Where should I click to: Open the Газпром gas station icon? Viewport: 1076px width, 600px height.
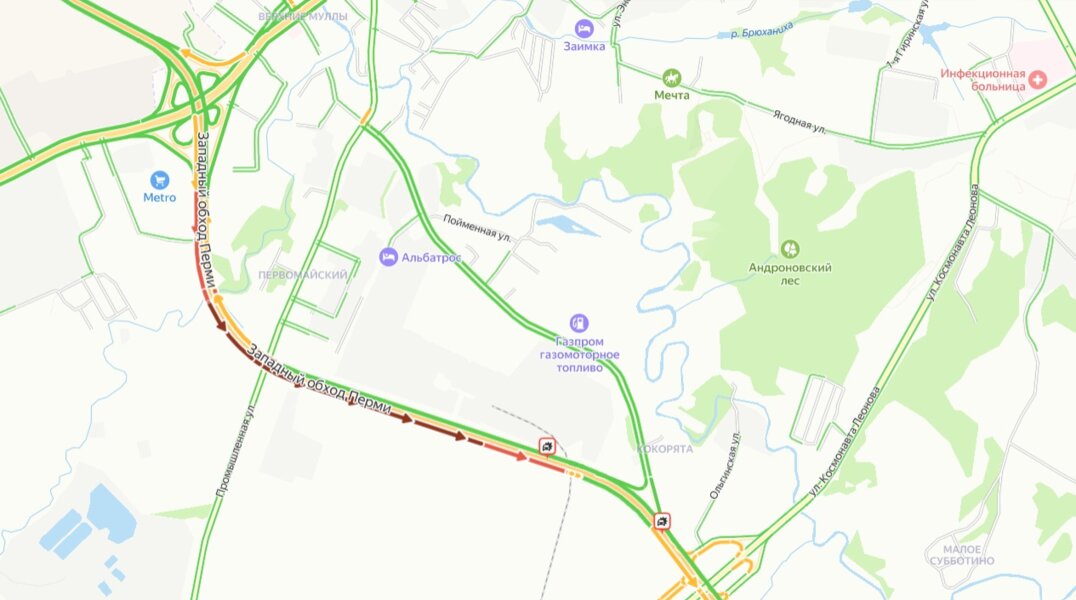coord(579,323)
